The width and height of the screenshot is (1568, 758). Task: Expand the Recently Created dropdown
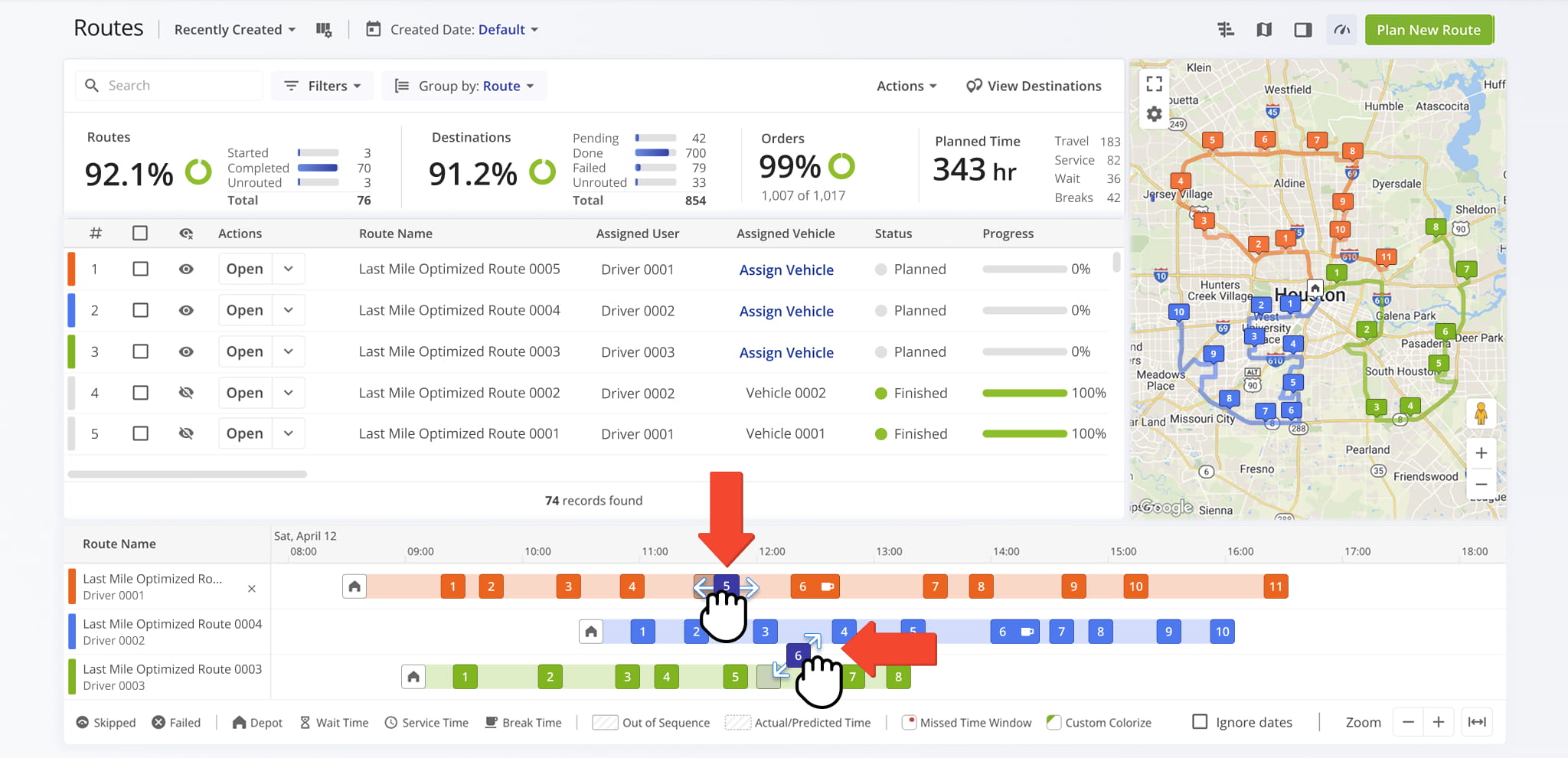click(x=234, y=30)
